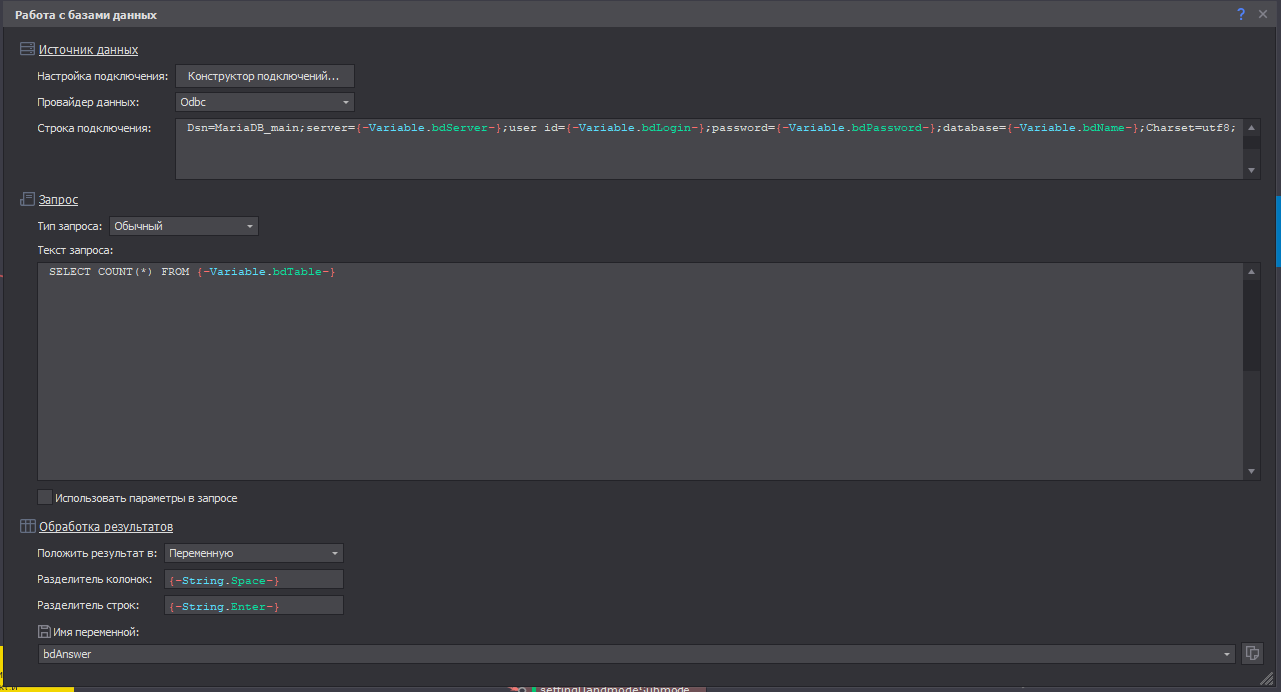Close the database dialog window

click(x=1263, y=14)
